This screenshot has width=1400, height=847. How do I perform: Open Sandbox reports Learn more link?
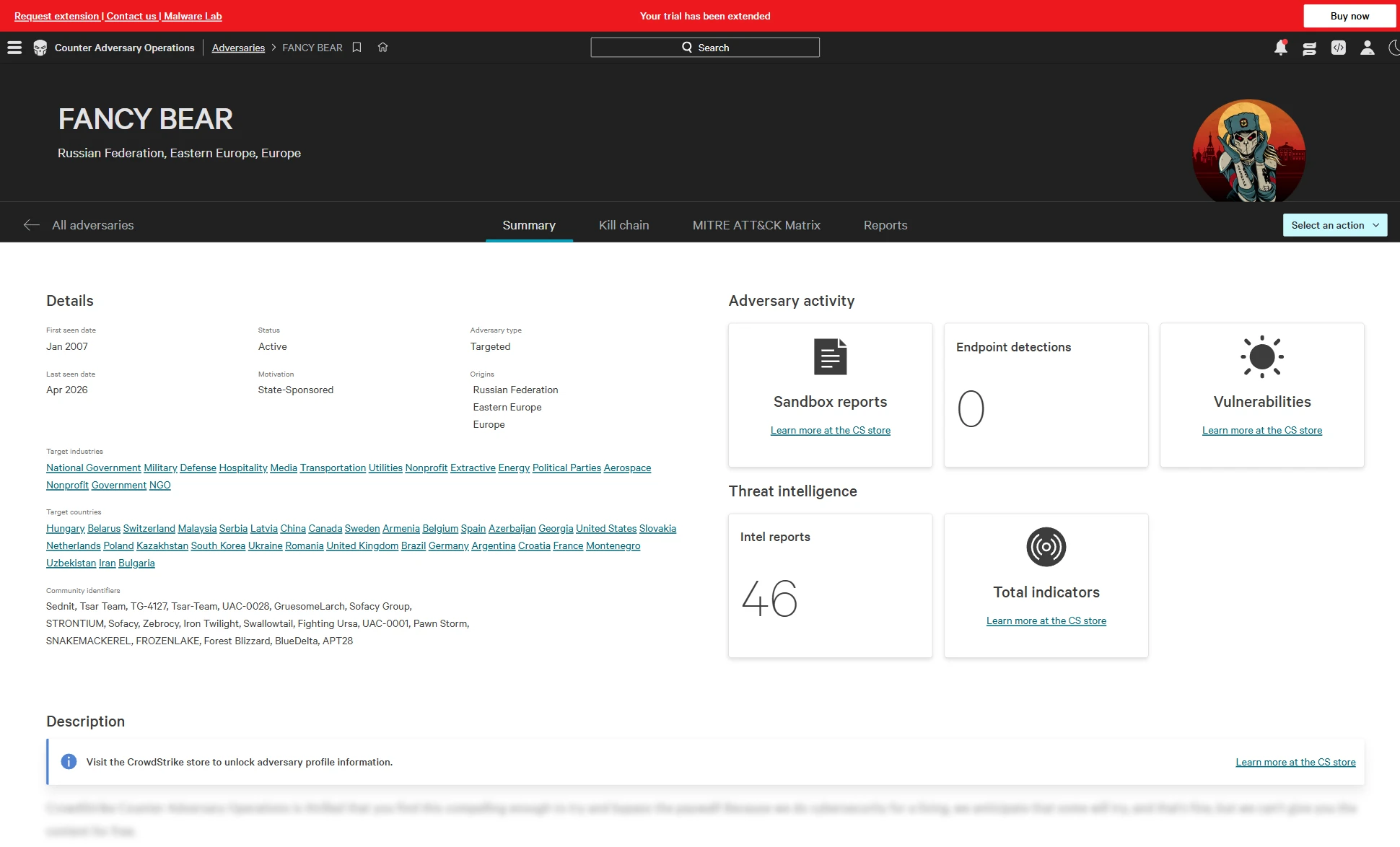coord(830,430)
